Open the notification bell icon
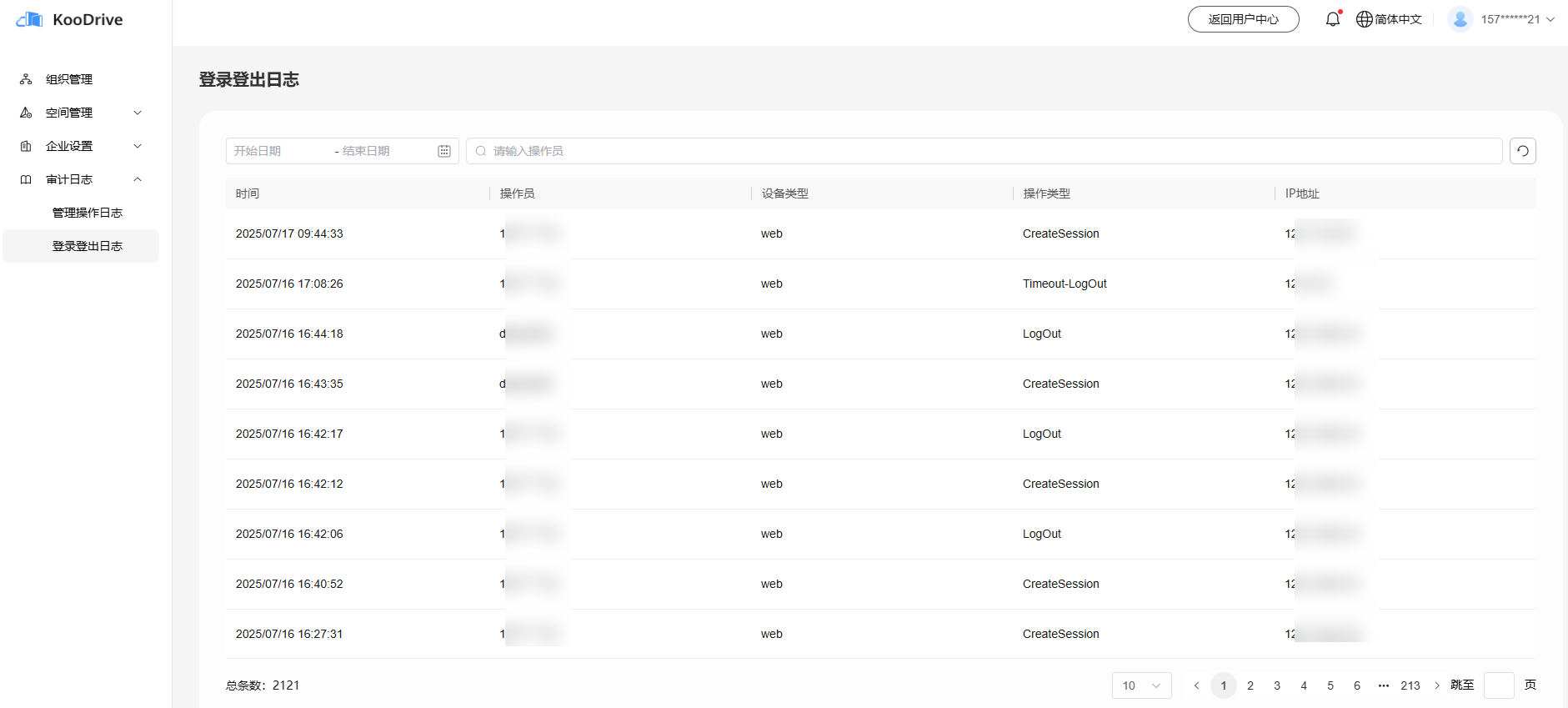 tap(1333, 19)
